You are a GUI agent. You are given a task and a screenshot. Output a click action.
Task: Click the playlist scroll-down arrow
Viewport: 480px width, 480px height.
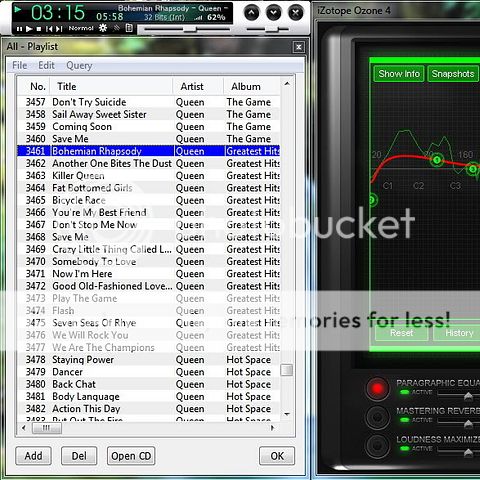[287, 414]
